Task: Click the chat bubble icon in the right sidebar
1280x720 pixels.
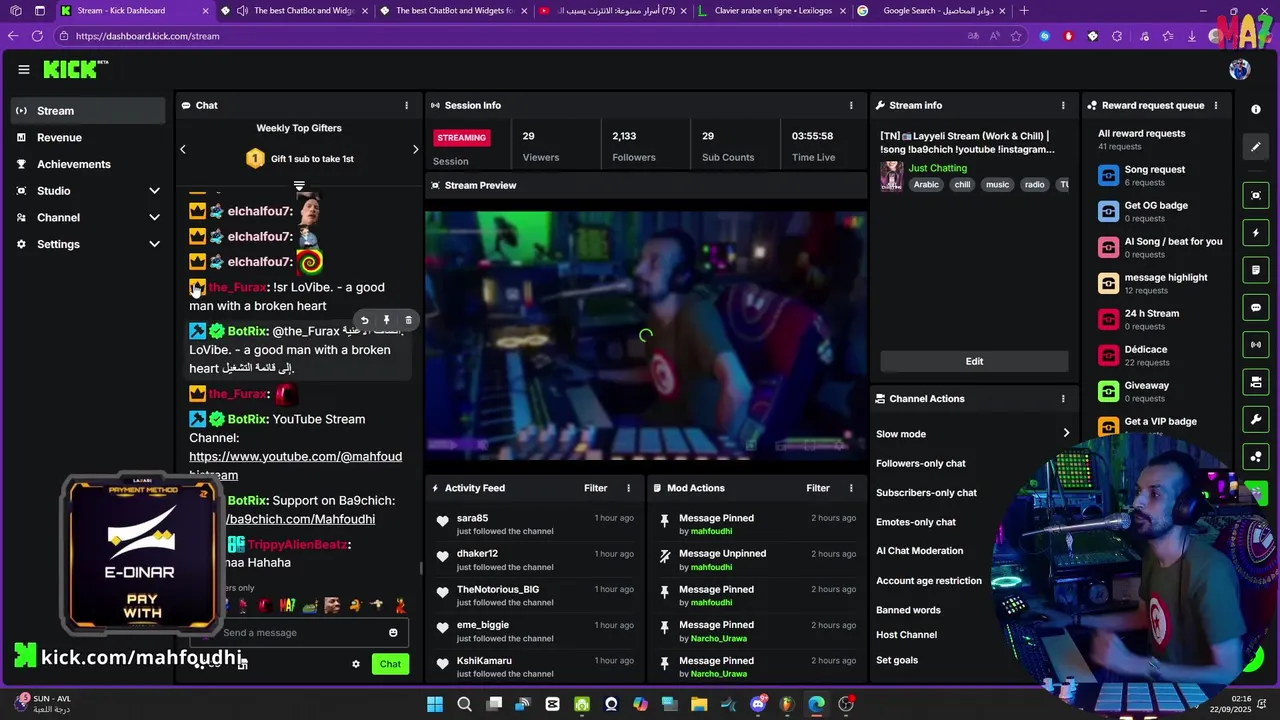Action: click(x=1256, y=308)
